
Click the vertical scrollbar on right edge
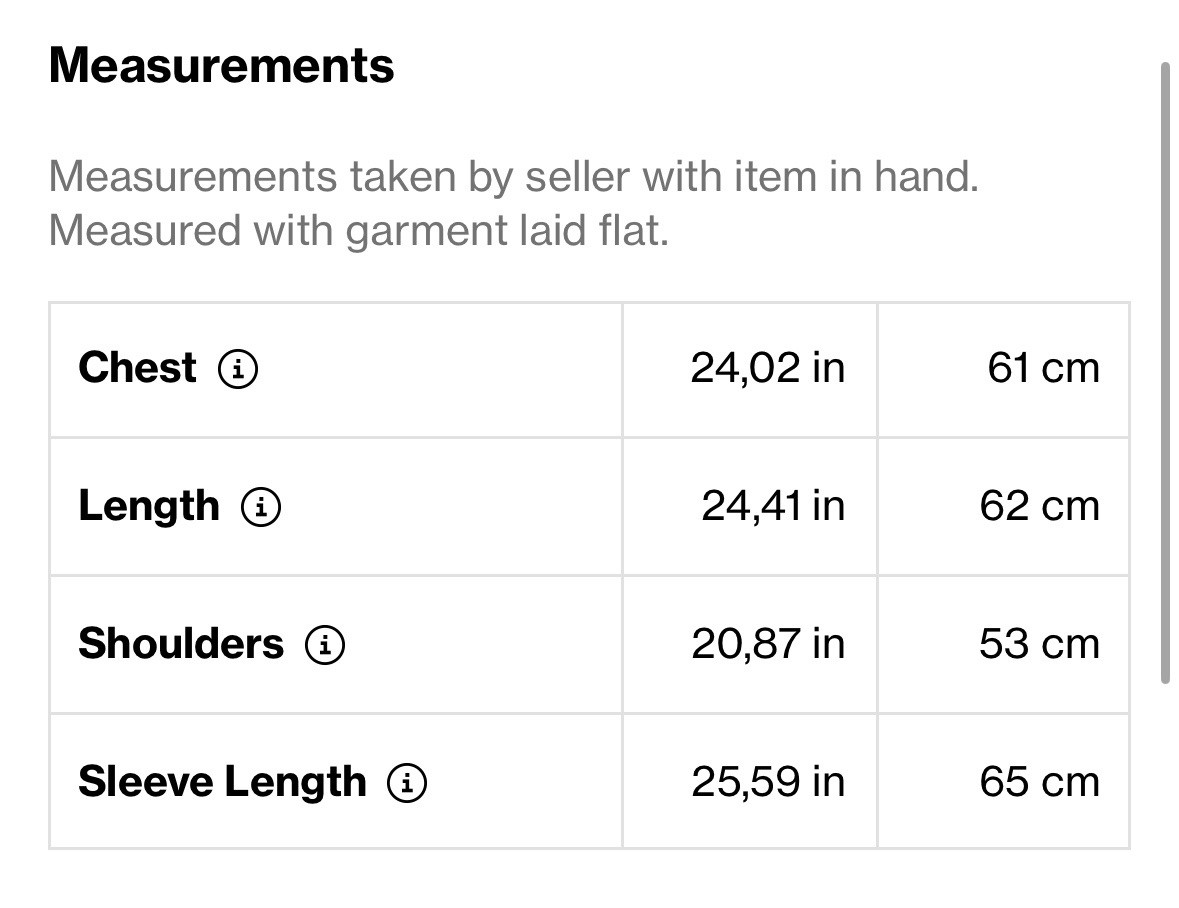click(1165, 373)
